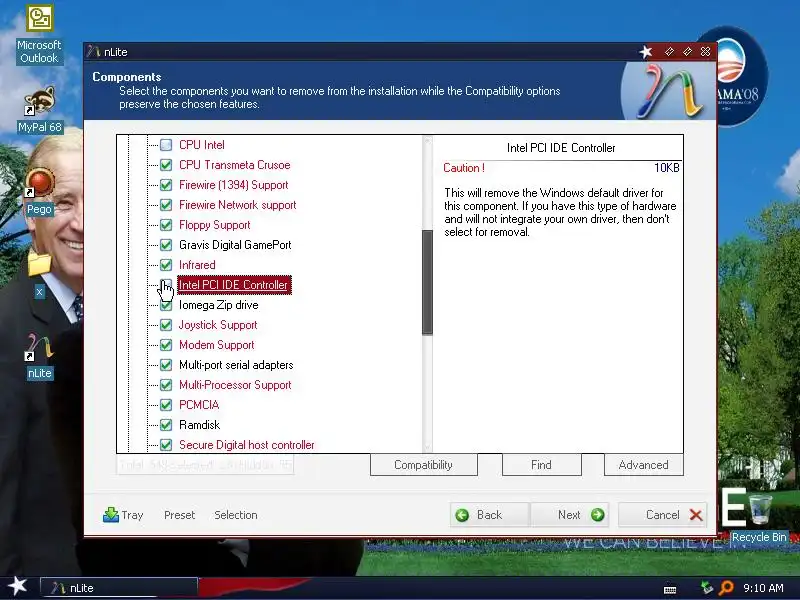Uncheck Firewire Network support checkbox
Screen dimensions: 800x600
(x=166, y=205)
